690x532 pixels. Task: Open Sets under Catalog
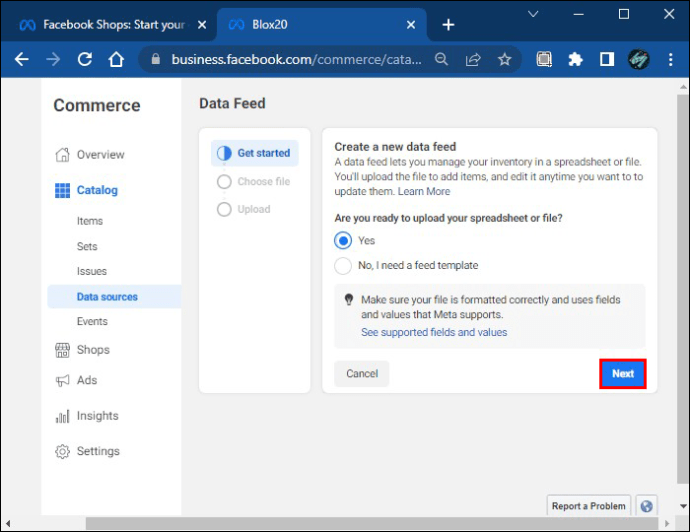pyautogui.click(x=87, y=246)
